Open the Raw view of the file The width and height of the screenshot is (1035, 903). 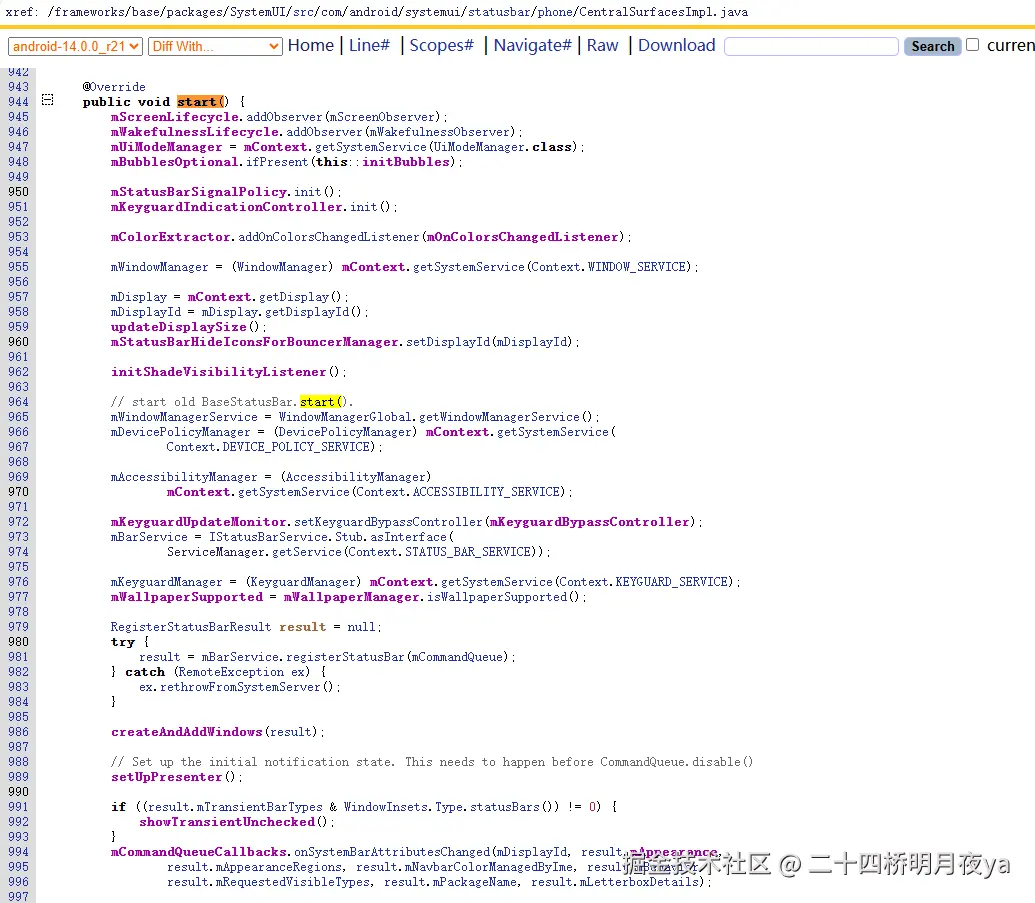602,46
